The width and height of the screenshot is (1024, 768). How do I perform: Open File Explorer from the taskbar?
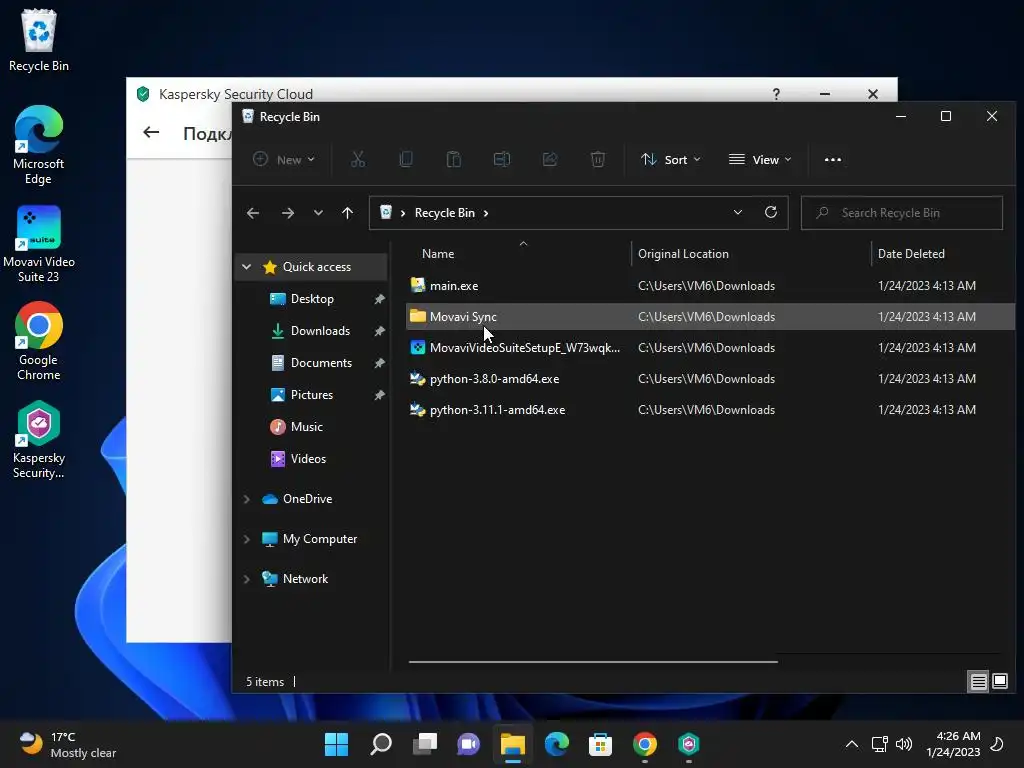click(x=513, y=744)
